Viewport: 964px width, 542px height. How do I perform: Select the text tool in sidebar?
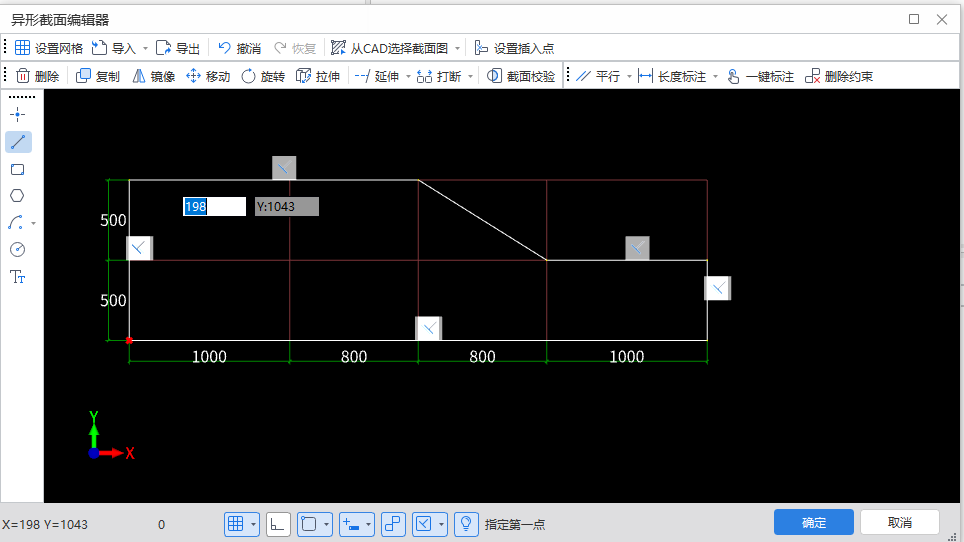18,277
